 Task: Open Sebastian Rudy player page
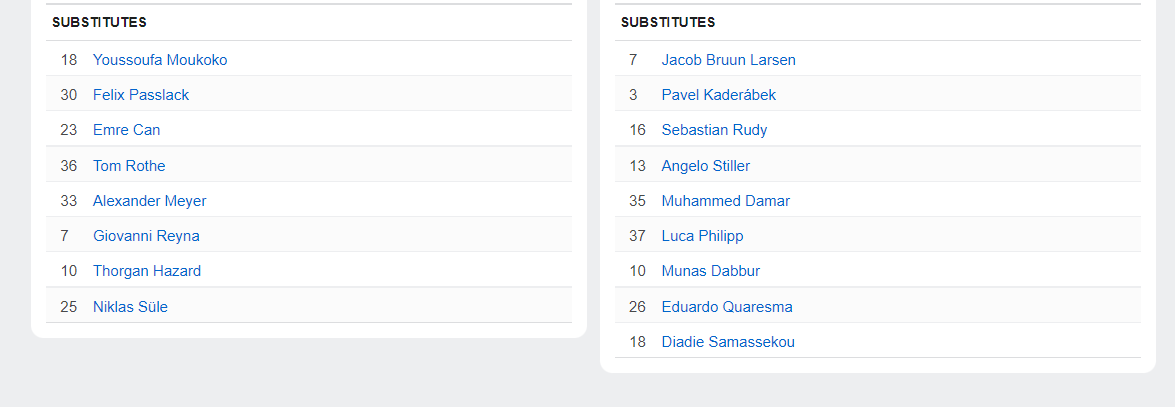coord(714,130)
